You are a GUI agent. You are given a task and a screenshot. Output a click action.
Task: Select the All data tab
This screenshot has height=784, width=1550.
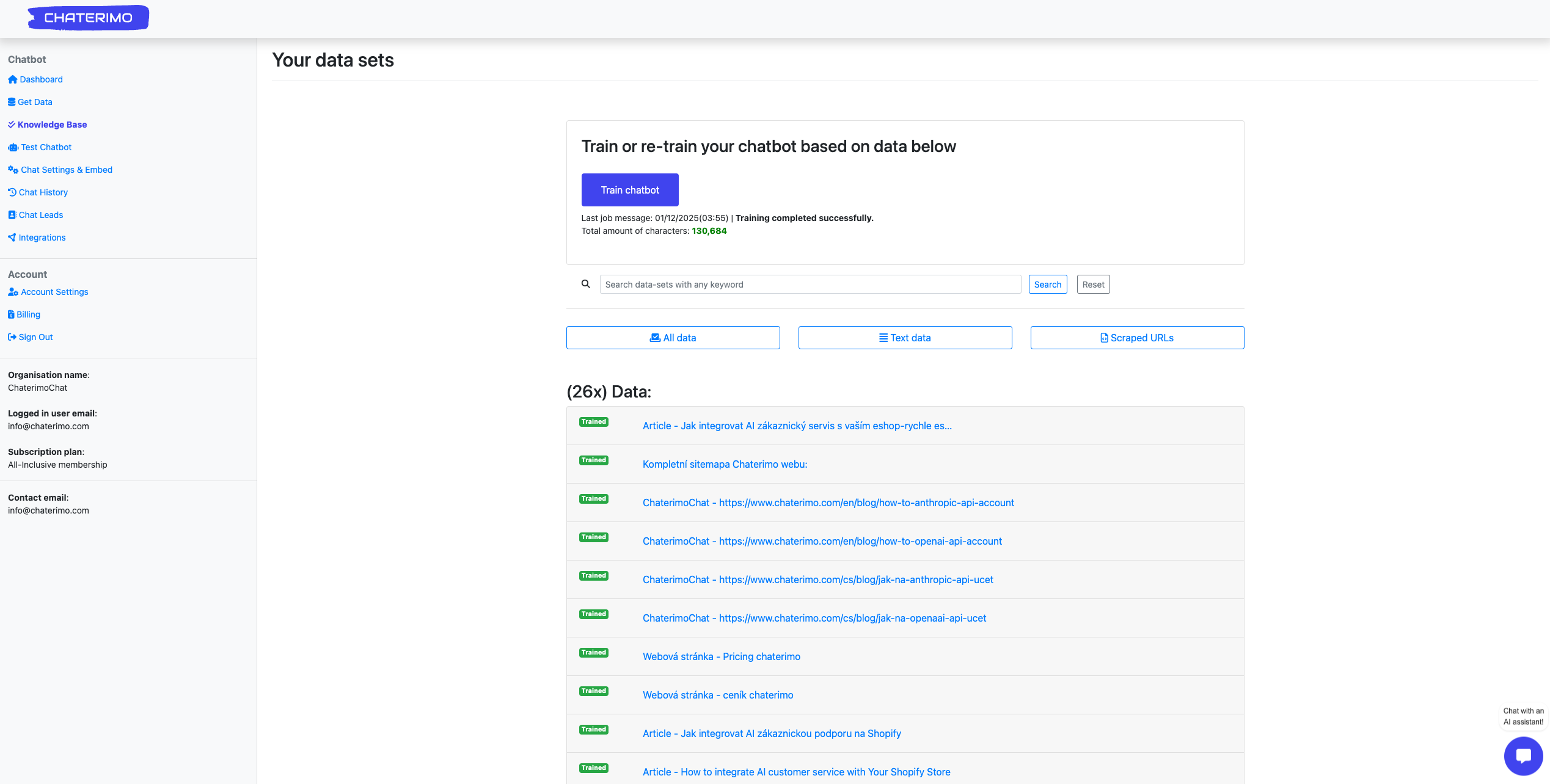tap(673, 338)
